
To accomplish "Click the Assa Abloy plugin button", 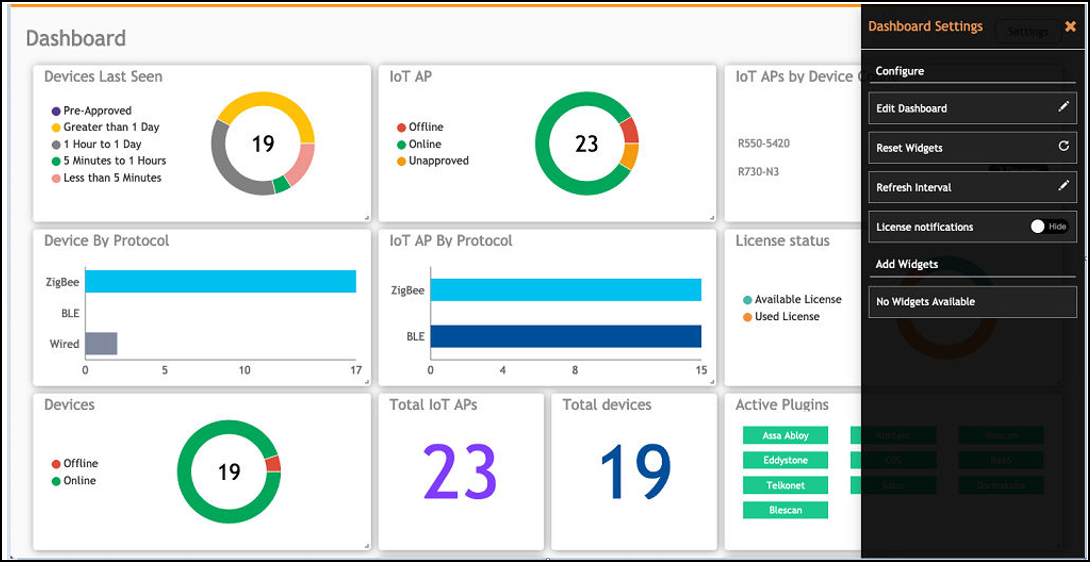I will coord(785,435).
